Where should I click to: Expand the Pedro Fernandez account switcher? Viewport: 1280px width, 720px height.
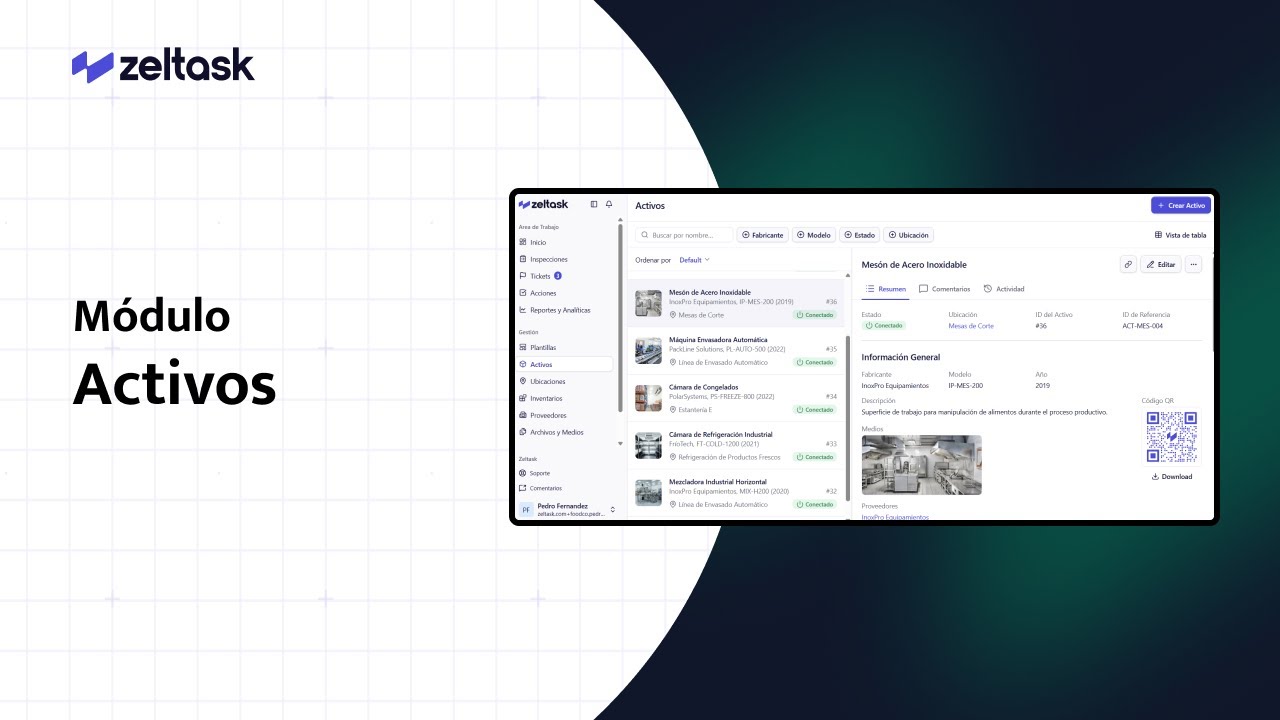click(613, 510)
